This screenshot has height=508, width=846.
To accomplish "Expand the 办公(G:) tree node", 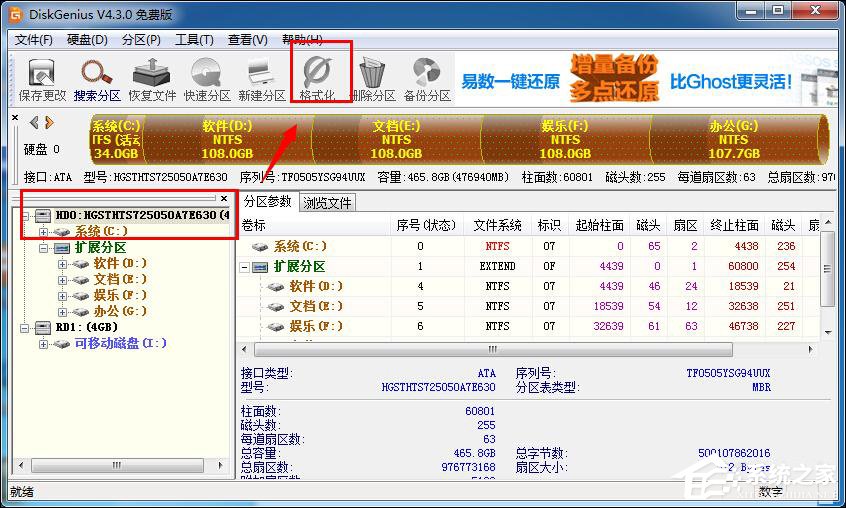I will (63, 312).
